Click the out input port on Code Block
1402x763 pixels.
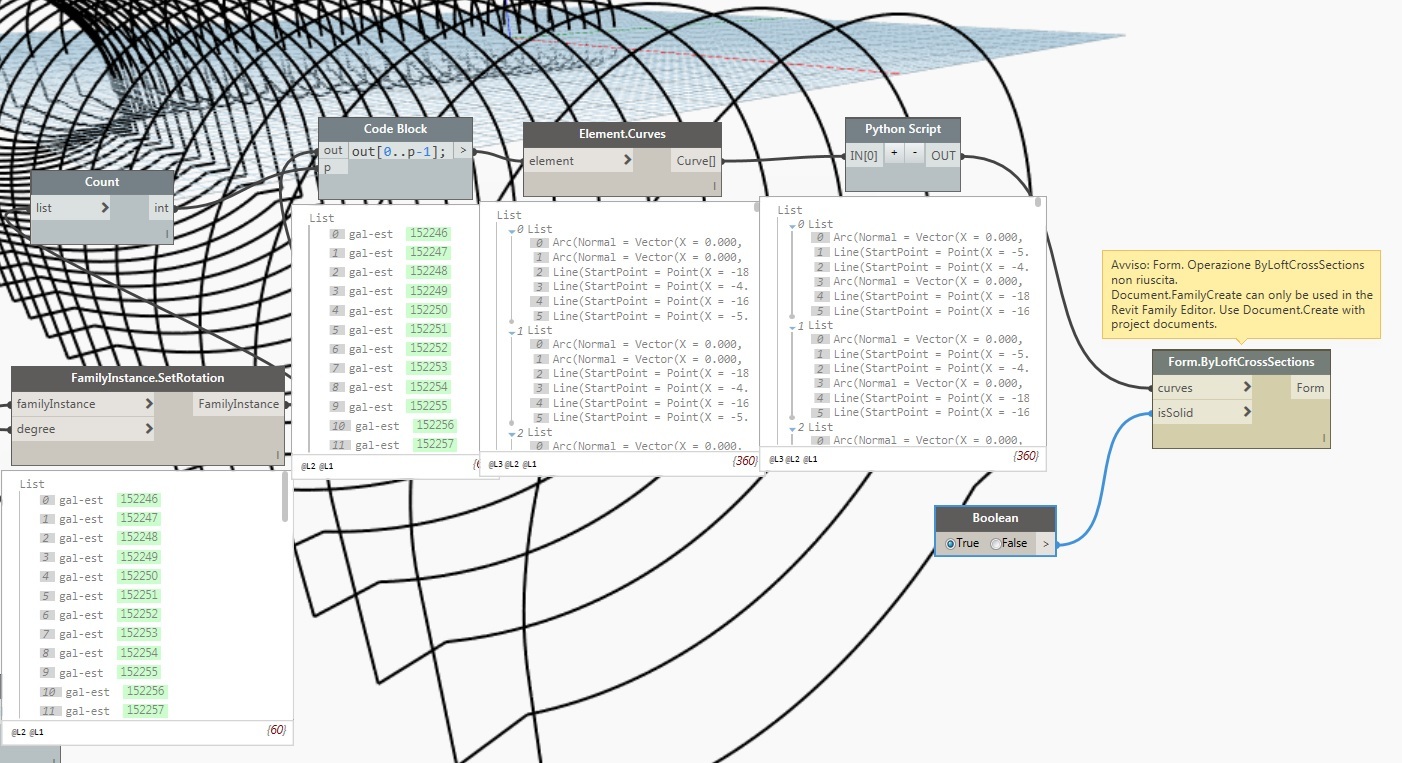pyautogui.click(x=333, y=150)
